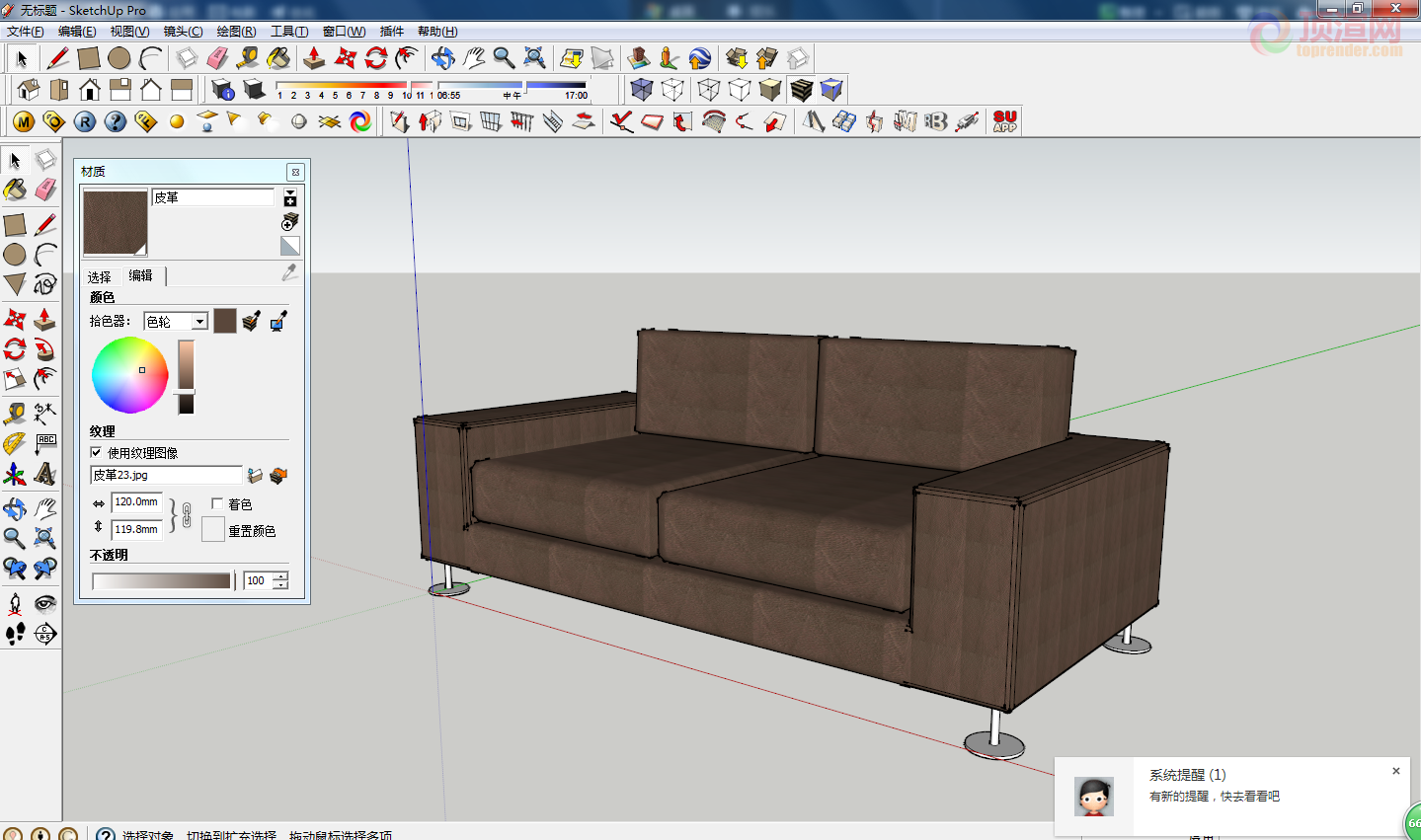Screen dimensions: 1421x840
Task: Click the brown current color swatch
Action: coord(225,321)
